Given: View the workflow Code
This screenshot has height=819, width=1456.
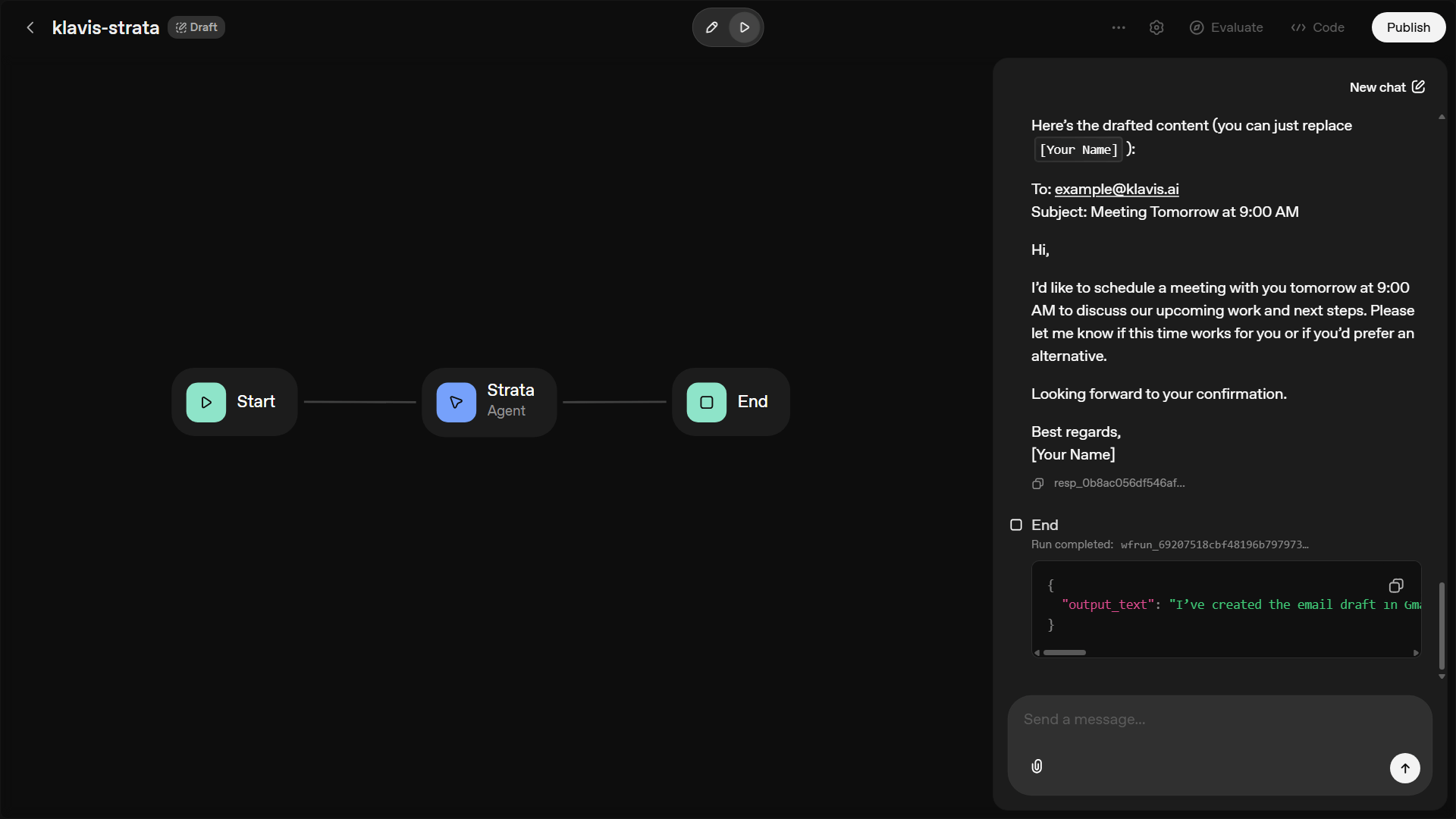Looking at the screenshot, I should tap(1317, 27).
